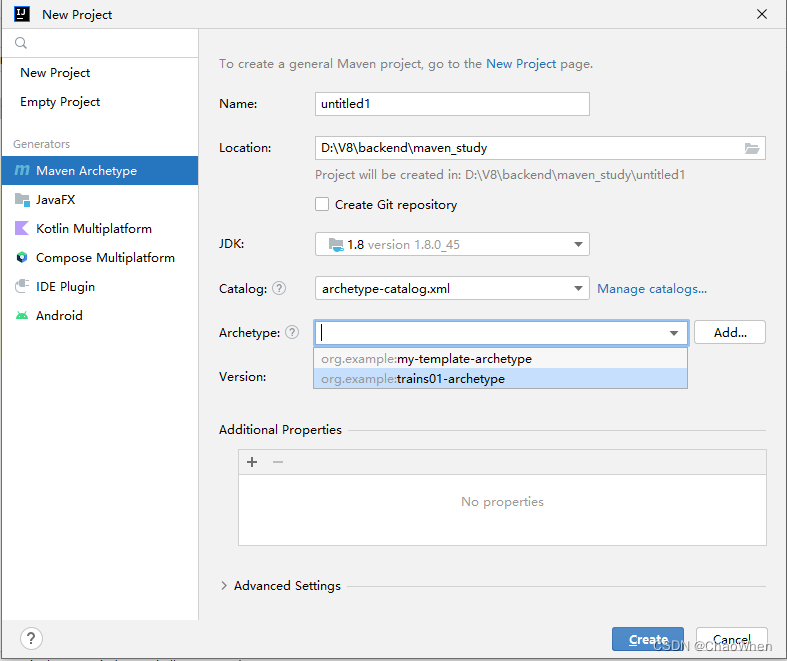Click the Kotlin Multiplatform icon
This screenshot has height=661, width=787.
tap(22, 228)
